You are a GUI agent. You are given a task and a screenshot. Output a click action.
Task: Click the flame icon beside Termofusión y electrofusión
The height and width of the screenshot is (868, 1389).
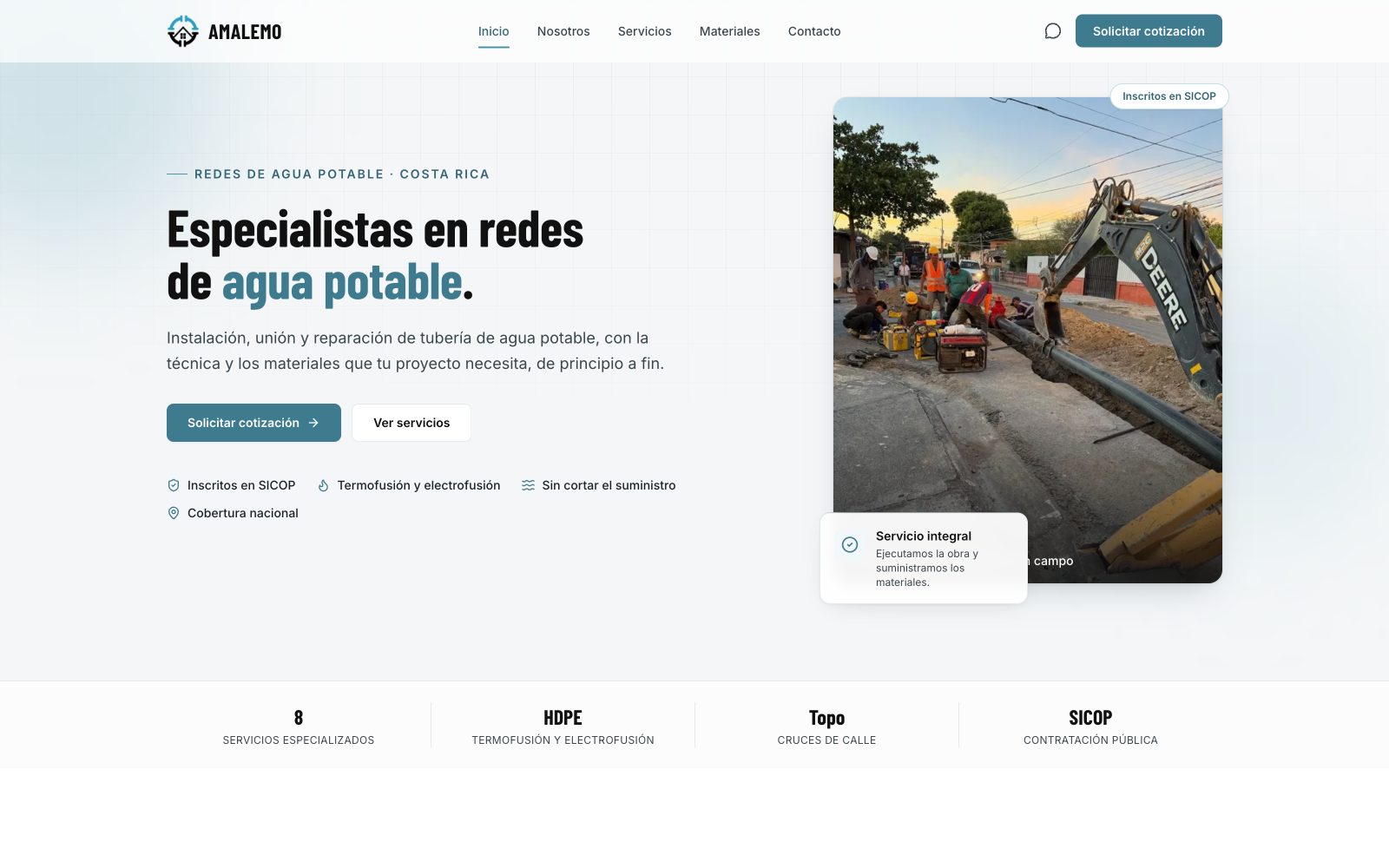click(323, 485)
